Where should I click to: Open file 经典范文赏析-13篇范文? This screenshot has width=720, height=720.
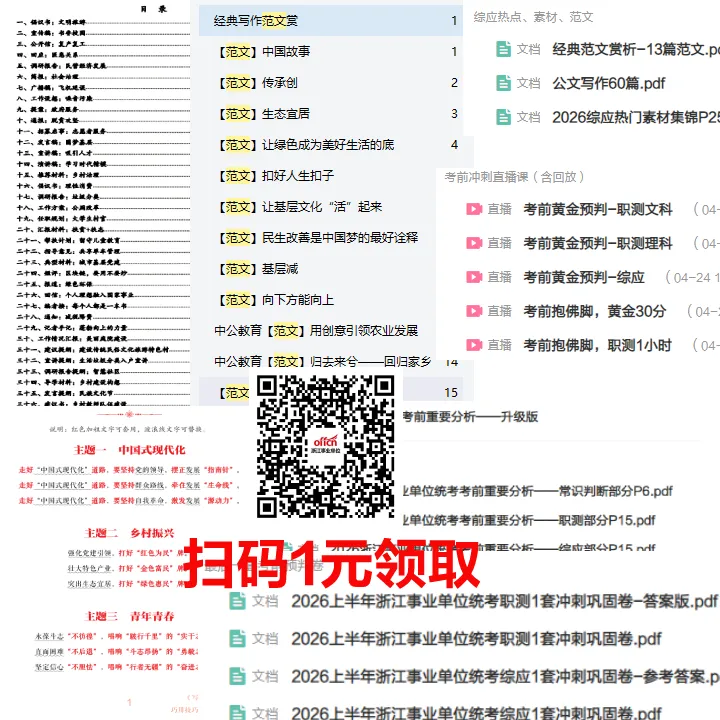[x=636, y=49]
